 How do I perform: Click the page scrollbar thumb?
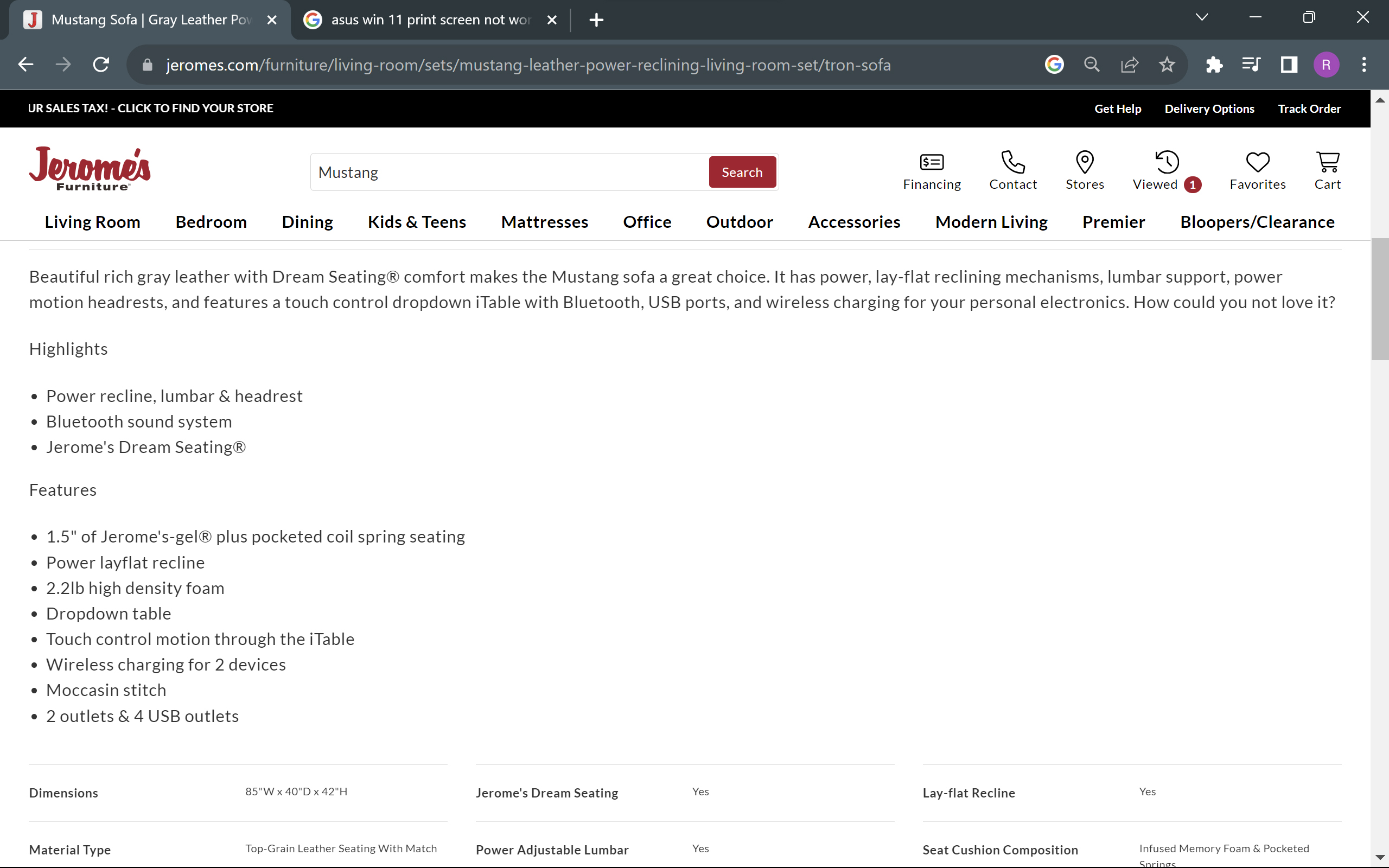[1379, 298]
